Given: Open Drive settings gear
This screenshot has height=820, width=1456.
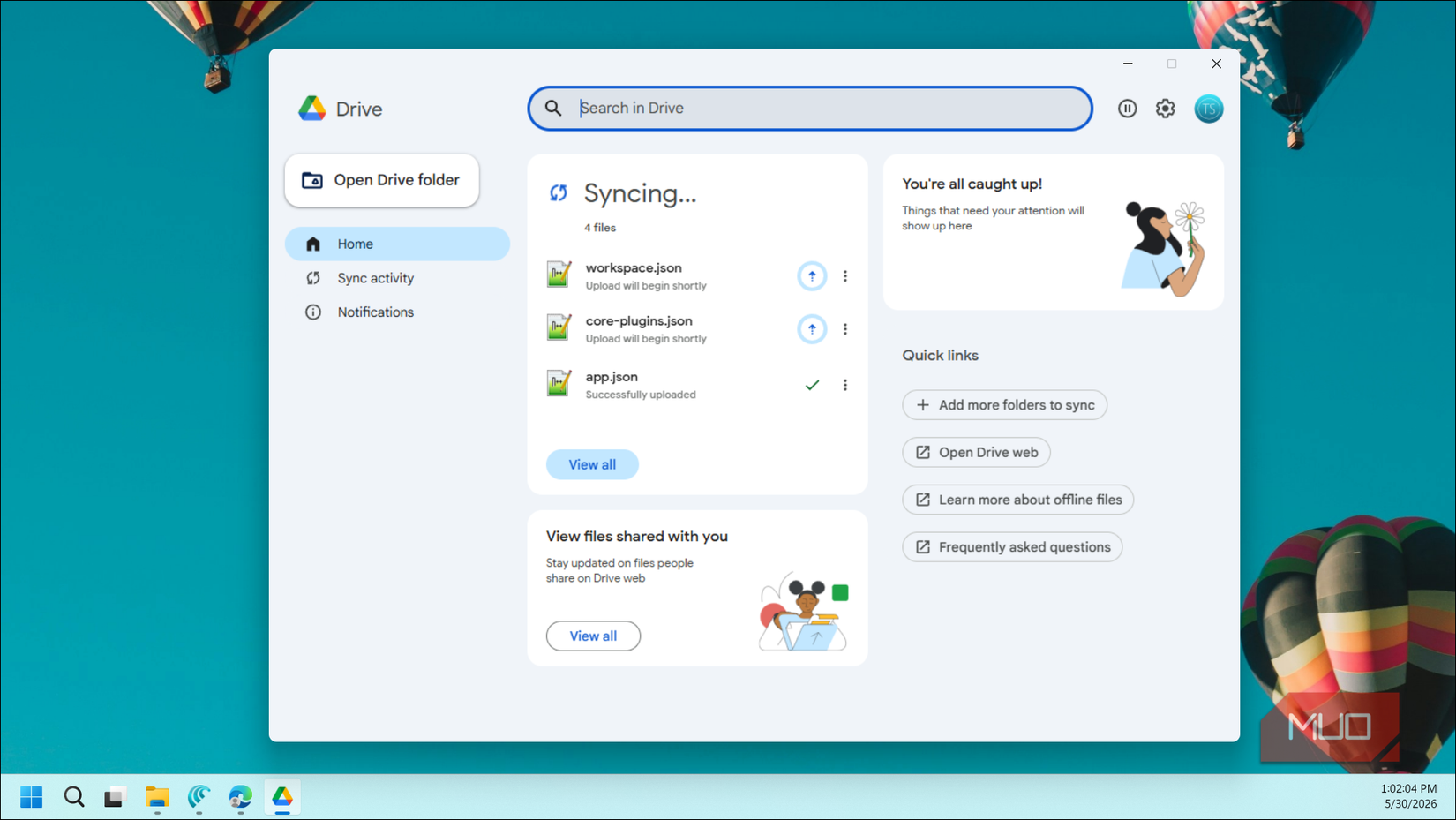Looking at the screenshot, I should [1166, 109].
